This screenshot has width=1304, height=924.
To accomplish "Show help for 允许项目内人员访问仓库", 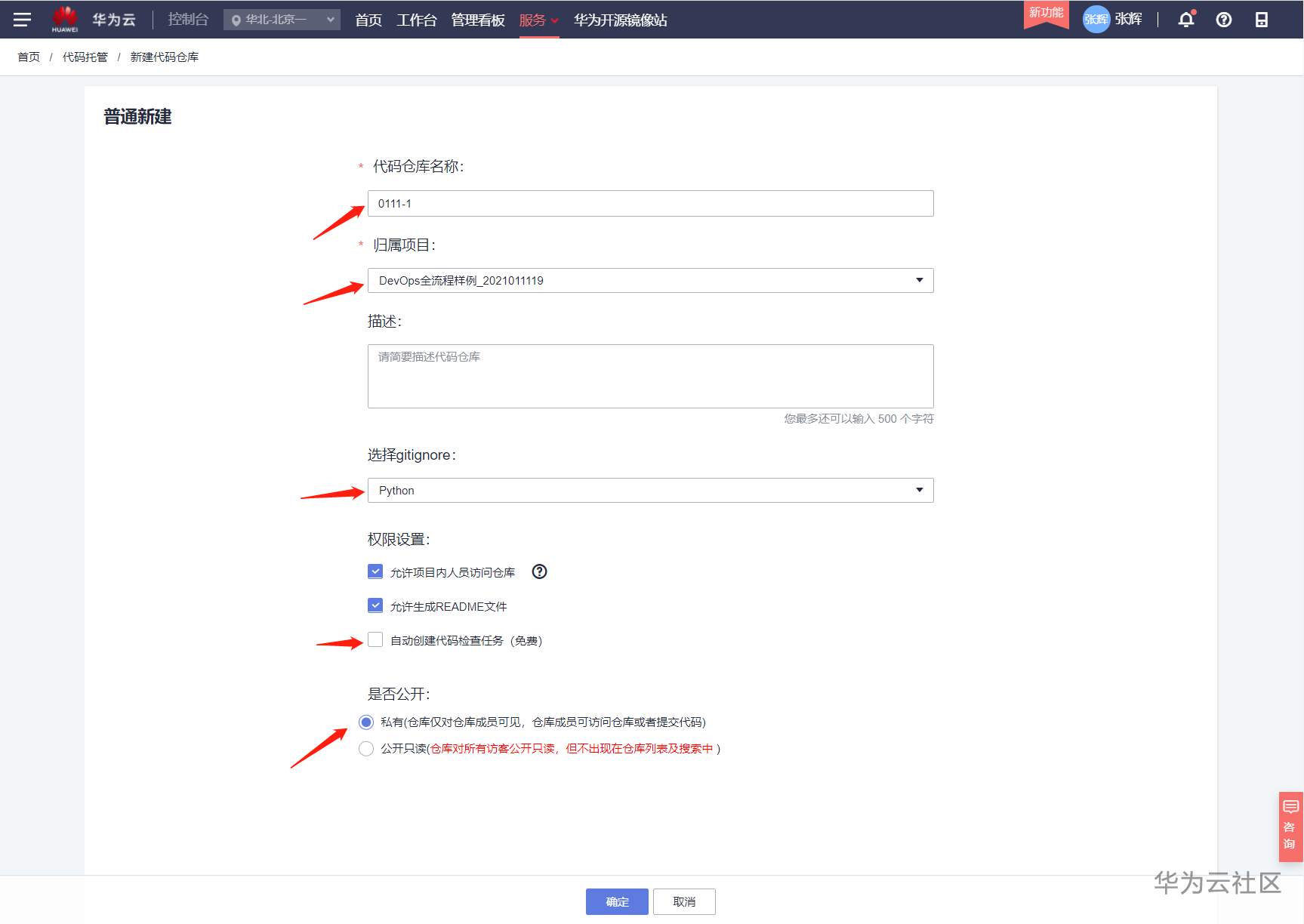I will (539, 571).
